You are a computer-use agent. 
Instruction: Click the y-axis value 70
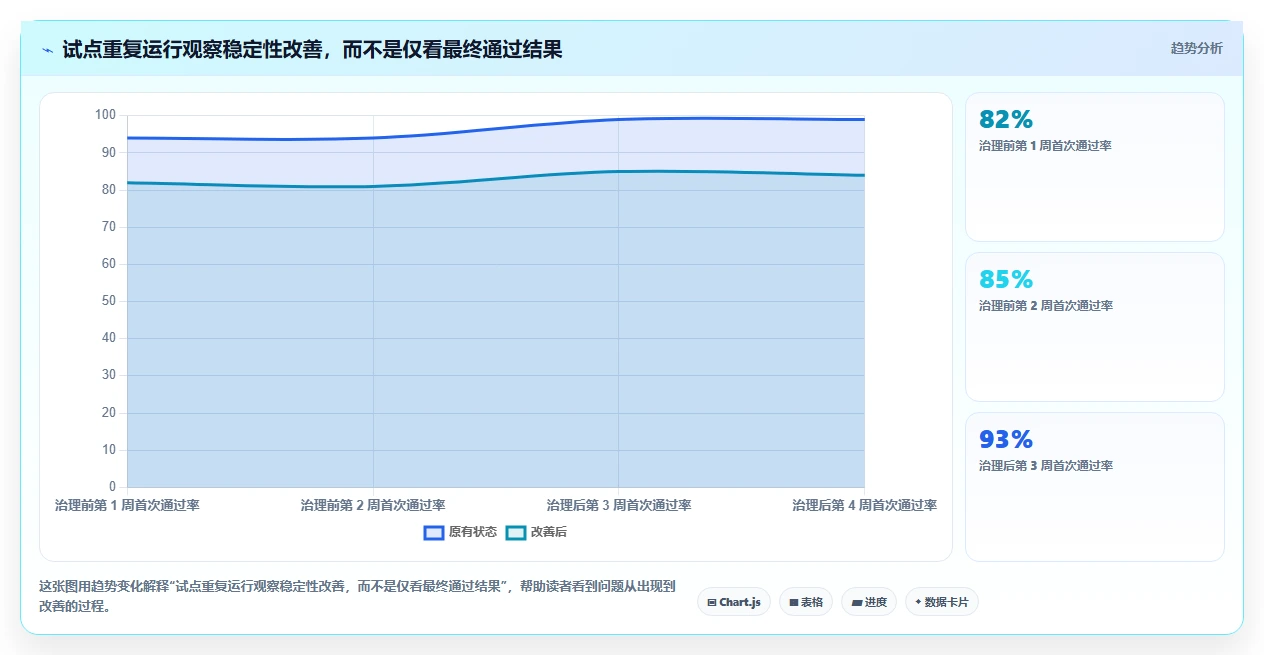(x=109, y=227)
